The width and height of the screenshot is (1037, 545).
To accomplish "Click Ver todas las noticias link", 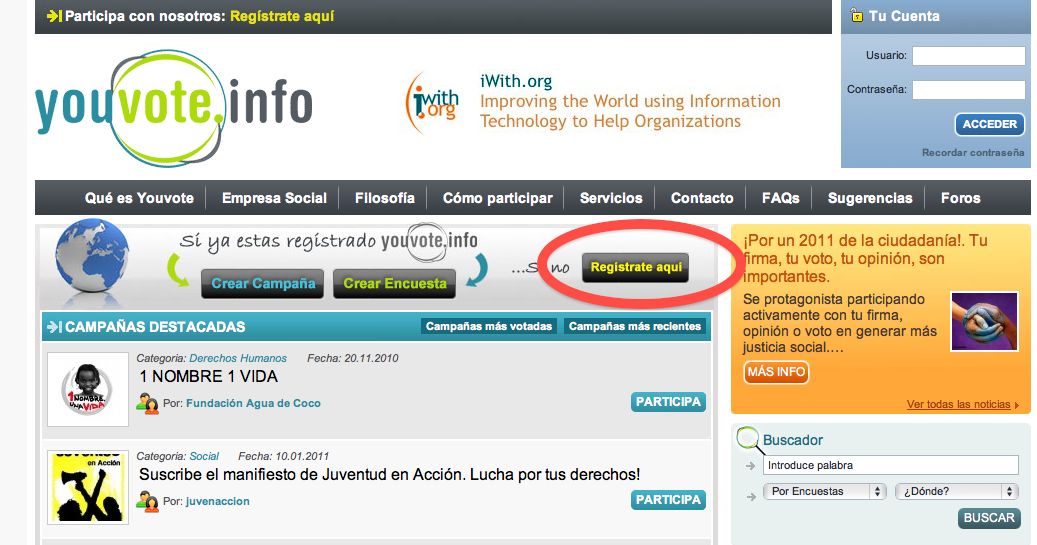I will point(958,404).
